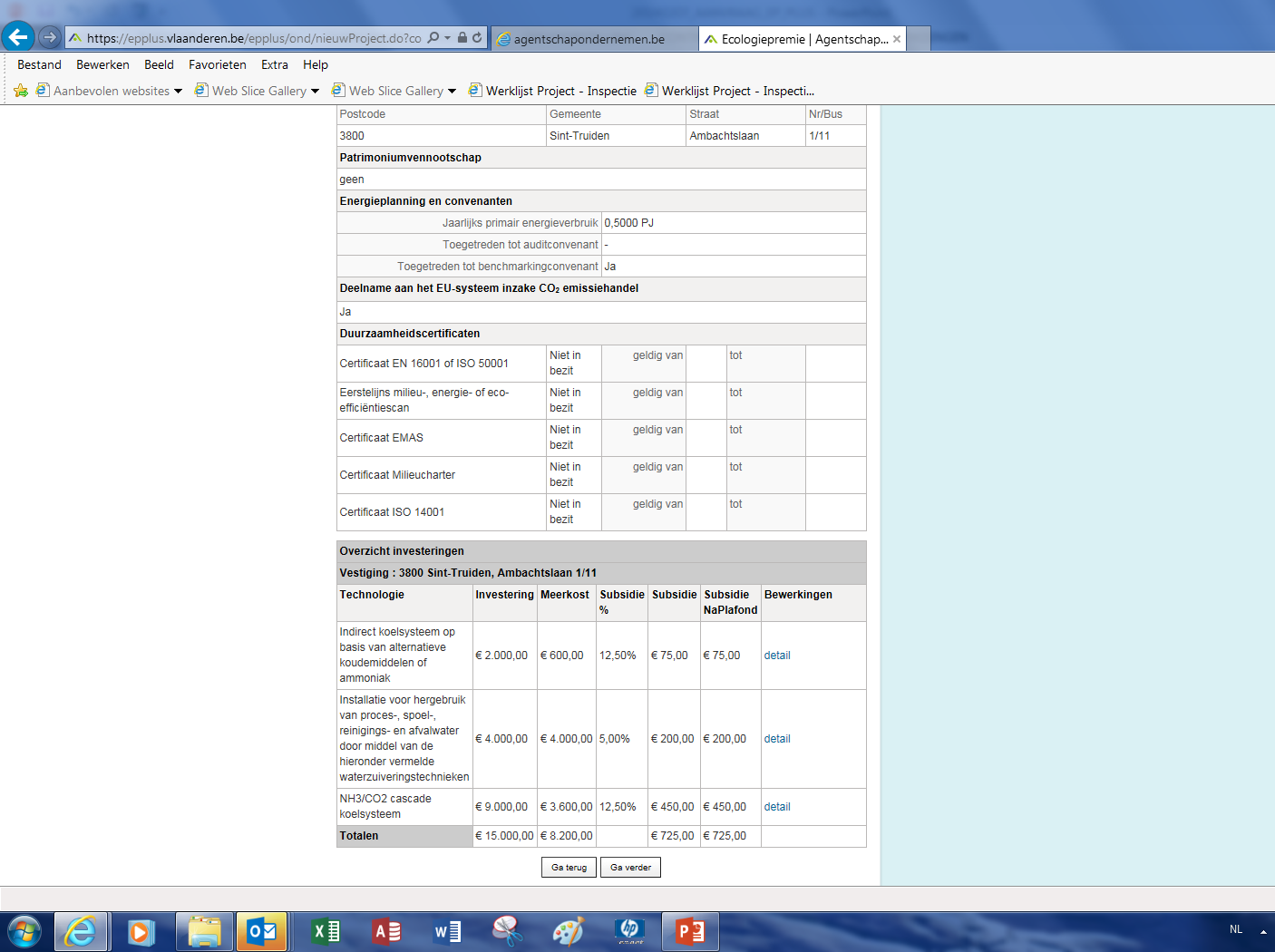Click the browser Forward arrow button

click(x=49, y=37)
